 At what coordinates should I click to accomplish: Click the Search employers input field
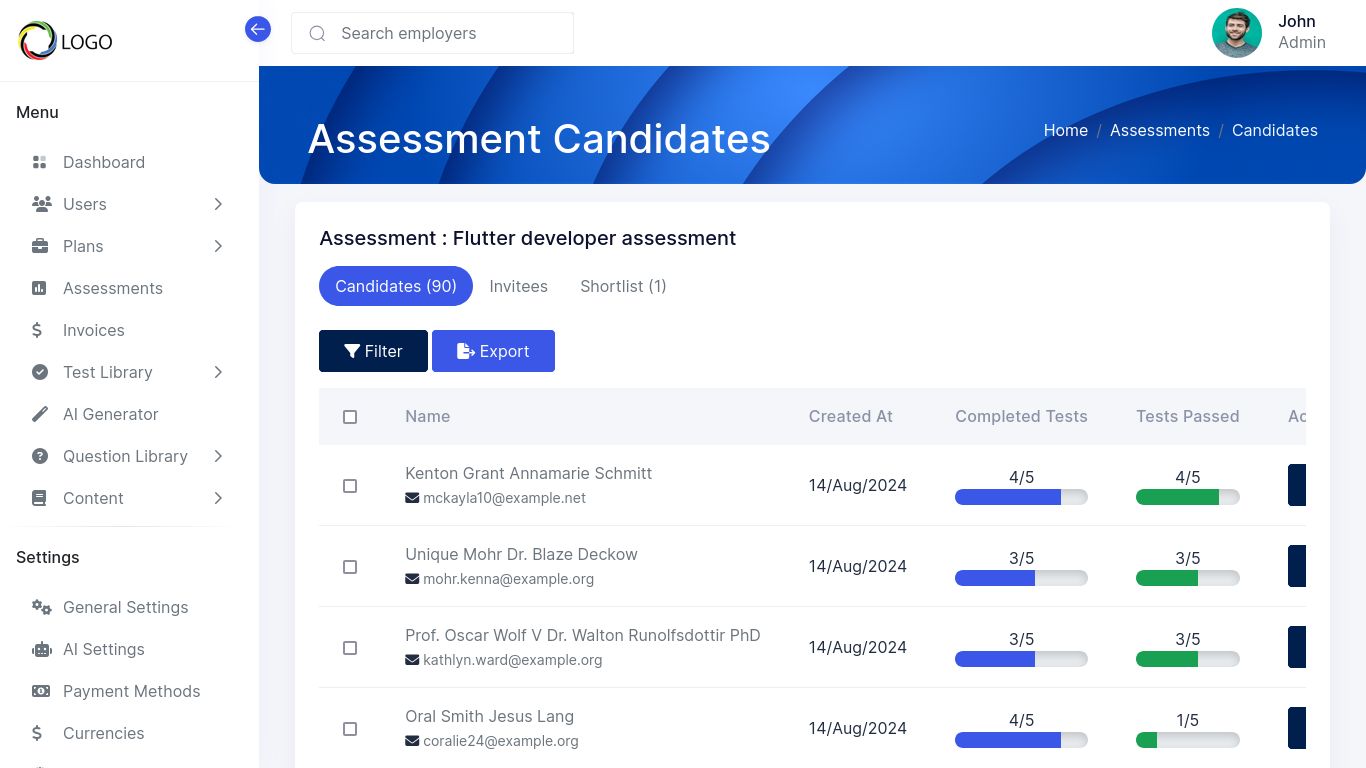click(x=440, y=33)
